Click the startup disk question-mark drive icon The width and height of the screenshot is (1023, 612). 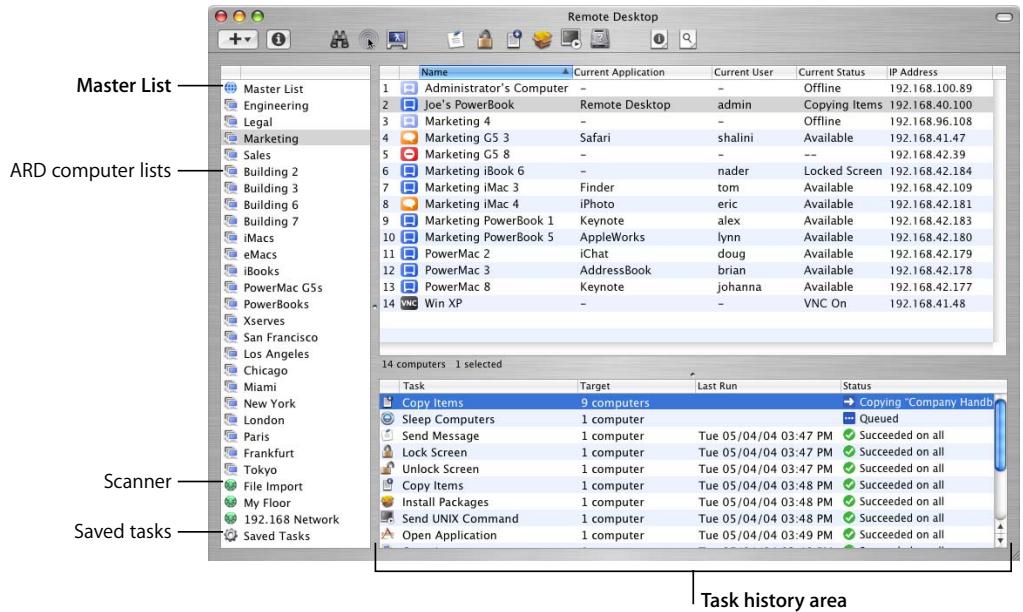coord(600,39)
